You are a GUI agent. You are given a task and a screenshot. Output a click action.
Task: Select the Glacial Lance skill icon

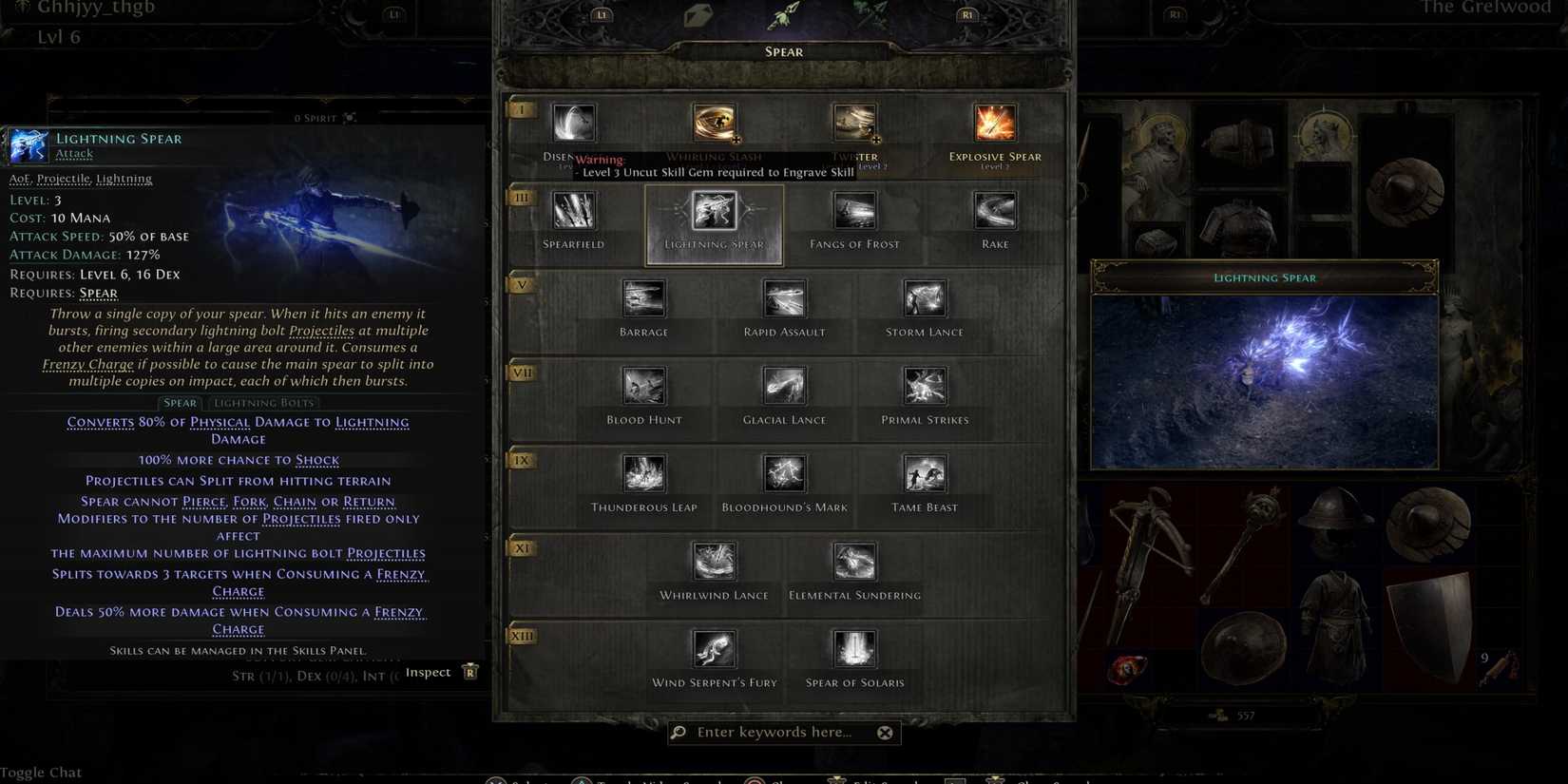point(784,387)
